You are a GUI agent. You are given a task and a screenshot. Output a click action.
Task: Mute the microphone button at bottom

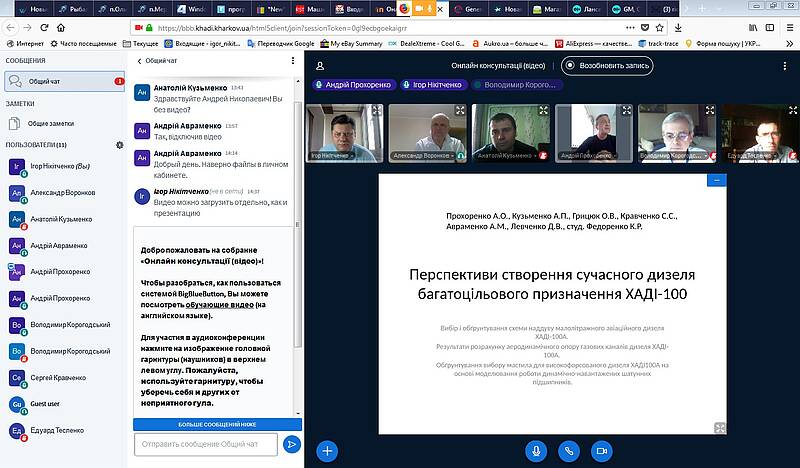click(x=538, y=451)
